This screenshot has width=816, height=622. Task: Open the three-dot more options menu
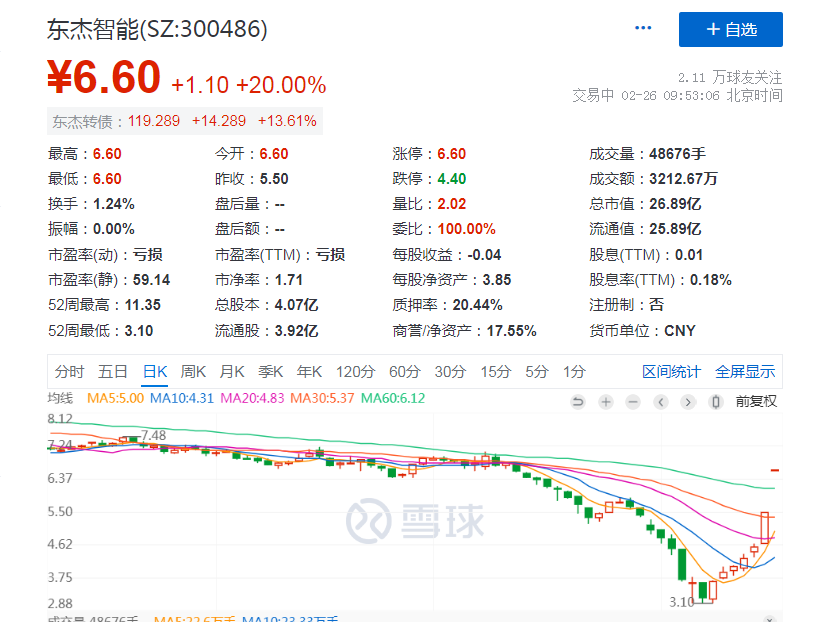coord(643,28)
